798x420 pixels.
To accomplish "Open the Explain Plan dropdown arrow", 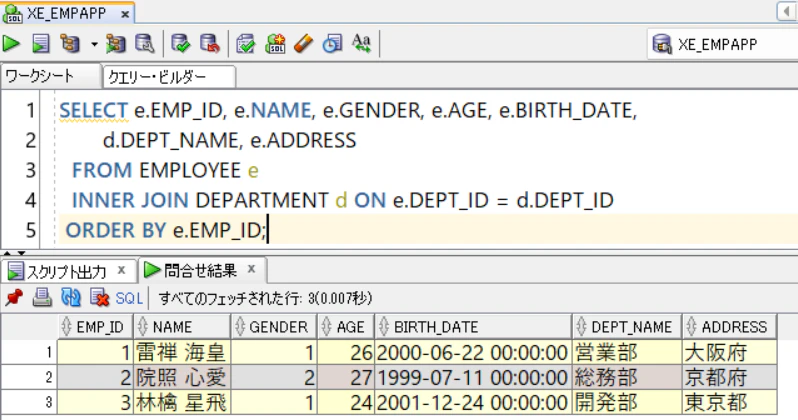I will [x=94, y=44].
